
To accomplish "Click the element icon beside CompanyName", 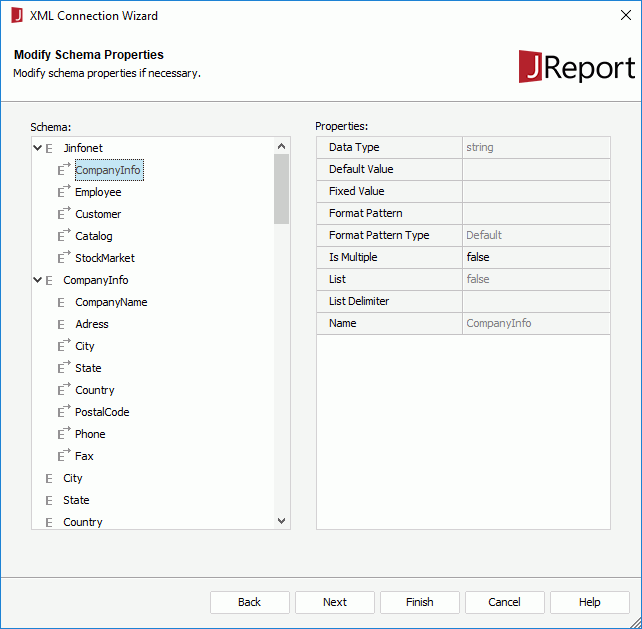I will (61, 303).
